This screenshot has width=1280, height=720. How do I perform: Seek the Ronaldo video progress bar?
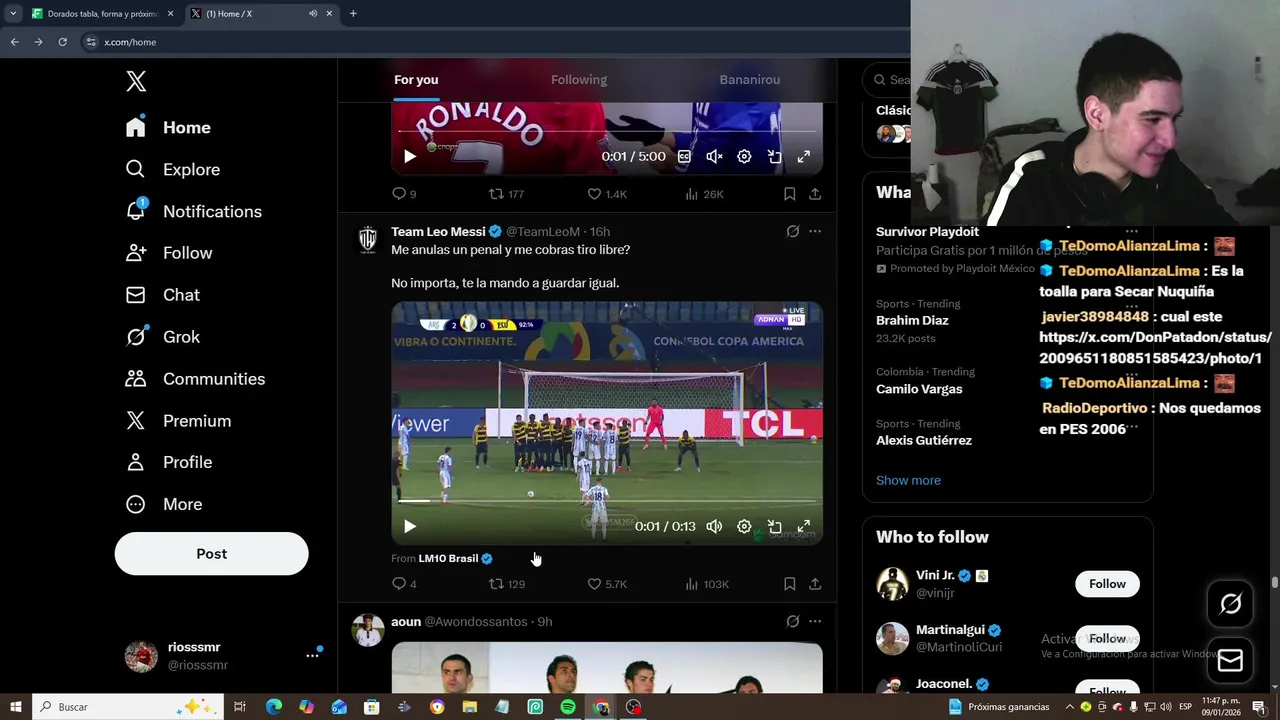tap(607, 131)
